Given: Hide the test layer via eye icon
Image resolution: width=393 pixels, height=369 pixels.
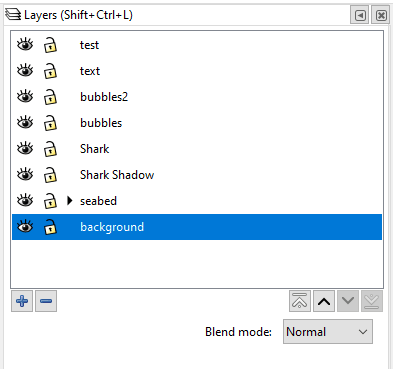Looking at the screenshot, I should click(x=25, y=44).
